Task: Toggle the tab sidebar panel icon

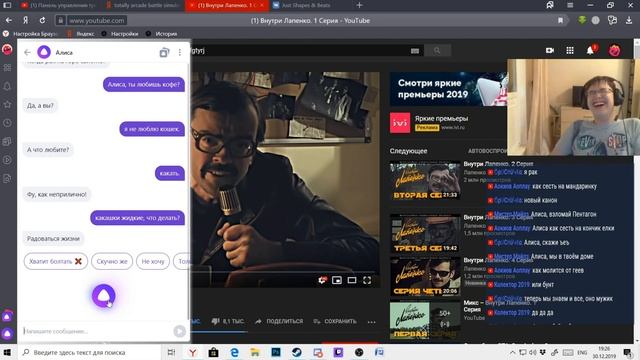Action: [7, 5]
